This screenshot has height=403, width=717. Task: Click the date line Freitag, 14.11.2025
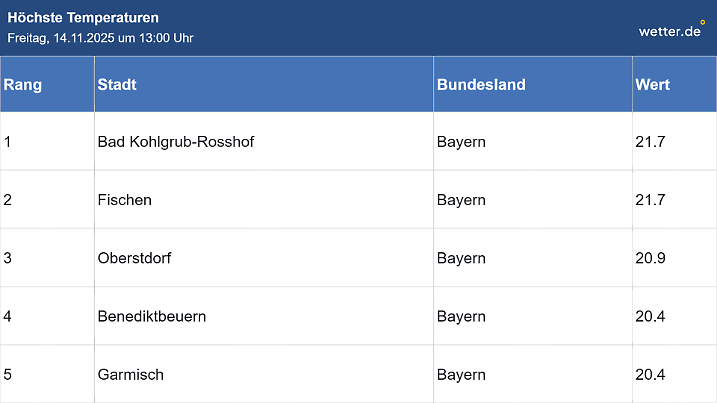click(100, 38)
